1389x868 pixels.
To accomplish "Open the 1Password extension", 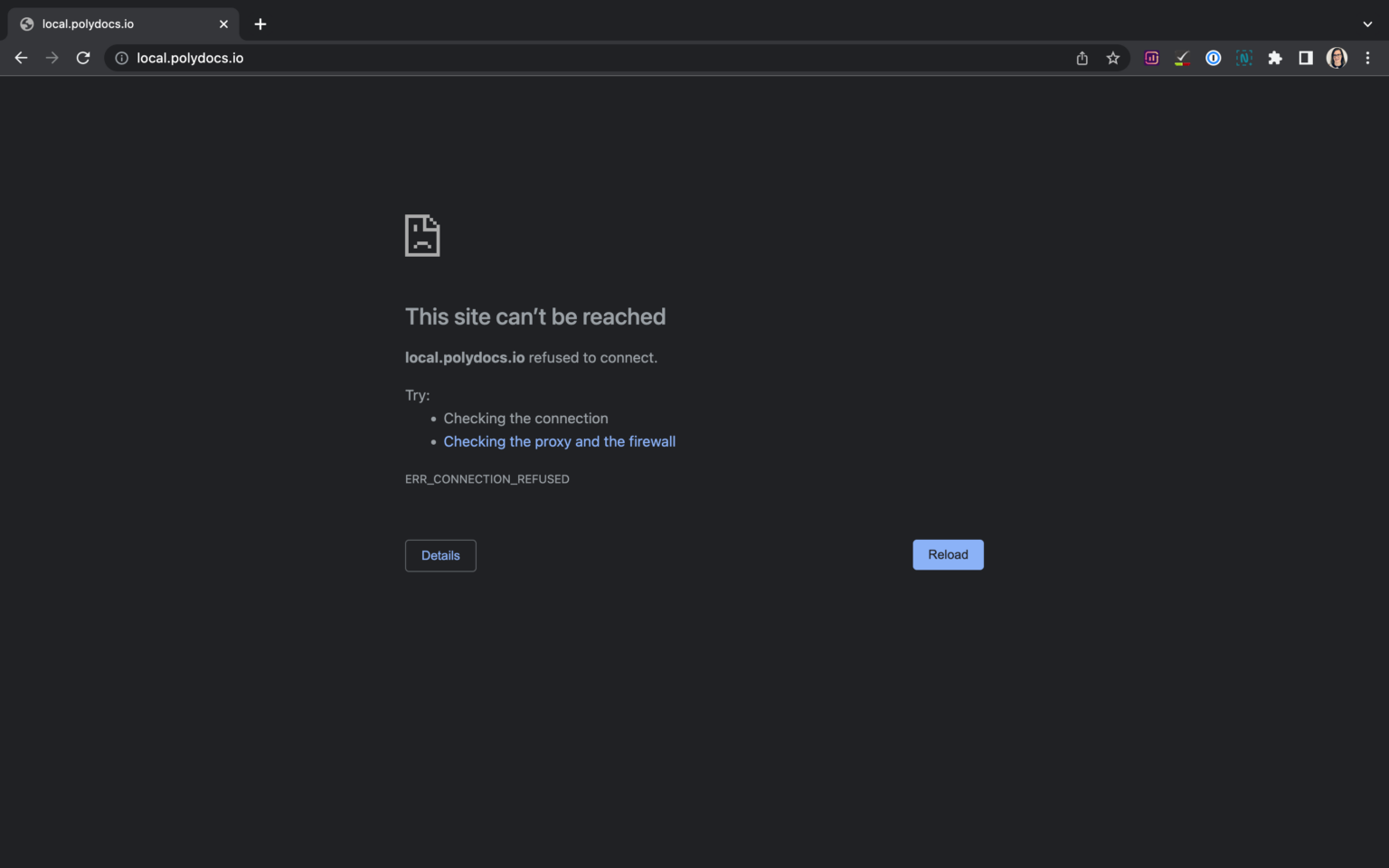I will pos(1213,57).
